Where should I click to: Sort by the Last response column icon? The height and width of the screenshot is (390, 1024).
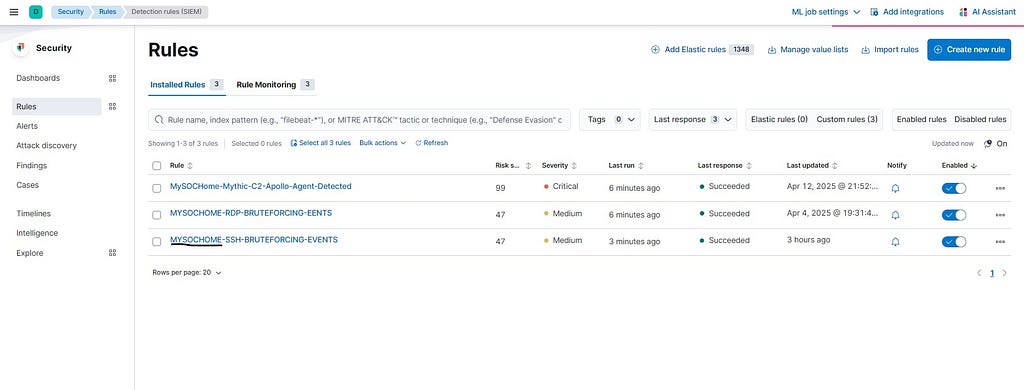pyautogui.click(x=749, y=166)
